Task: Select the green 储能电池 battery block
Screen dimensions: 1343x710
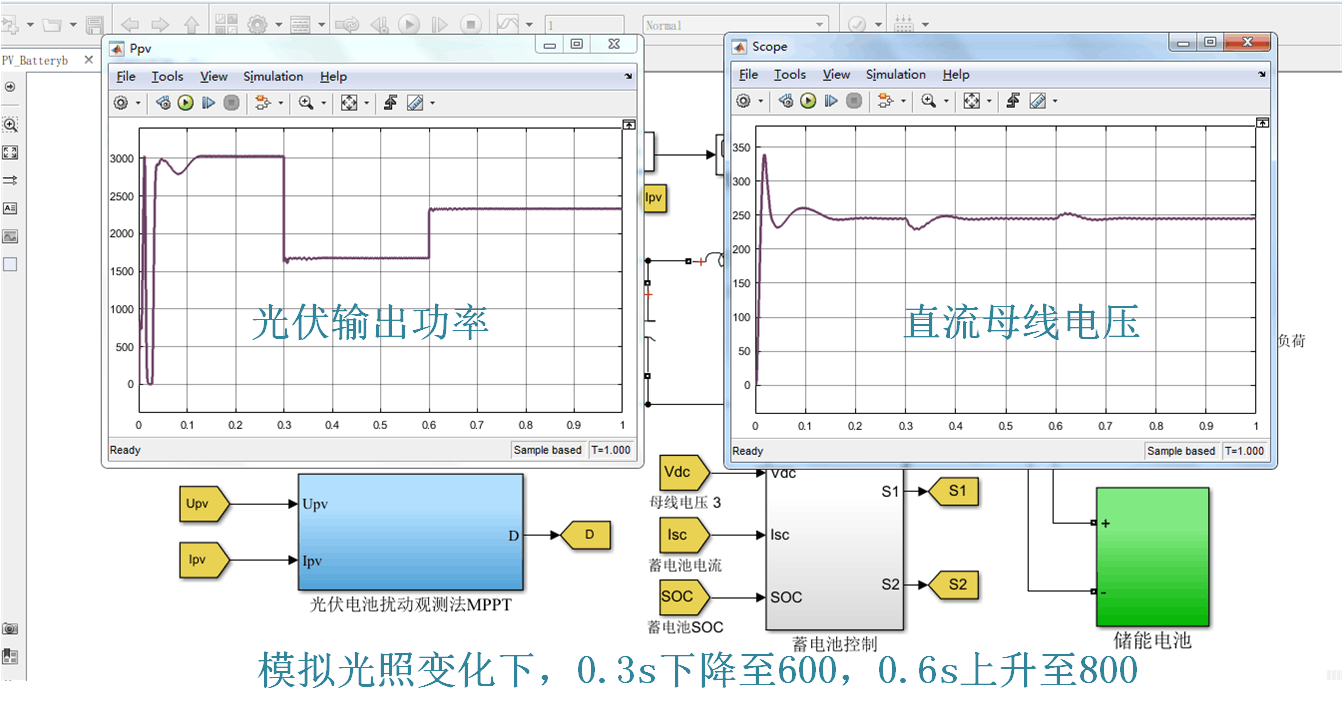Action: click(x=1153, y=557)
